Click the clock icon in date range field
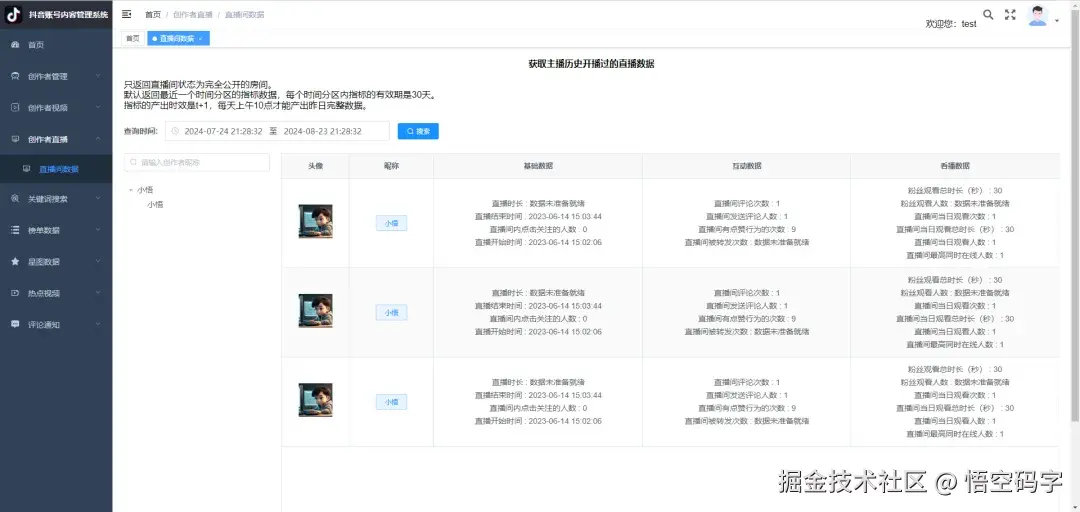This screenshot has width=1080, height=512. coord(175,131)
